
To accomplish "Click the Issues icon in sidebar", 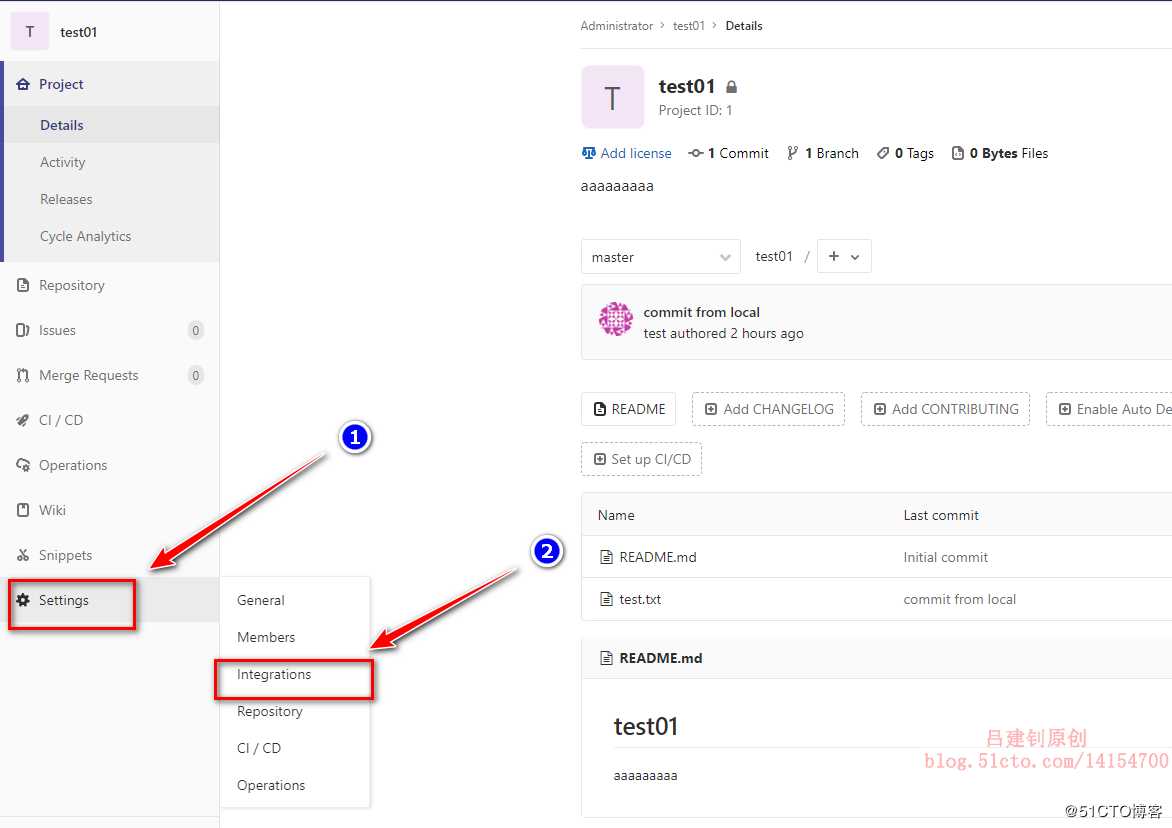I will click(x=23, y=330).
